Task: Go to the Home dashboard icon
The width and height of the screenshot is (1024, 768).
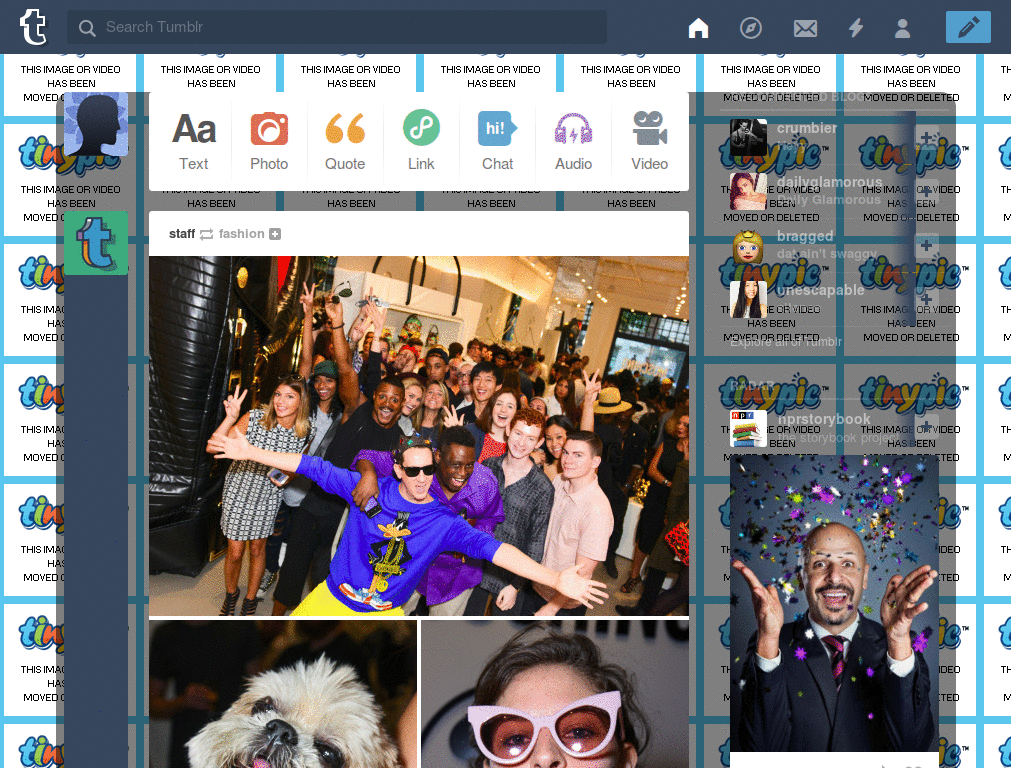Action: [698, 28]
